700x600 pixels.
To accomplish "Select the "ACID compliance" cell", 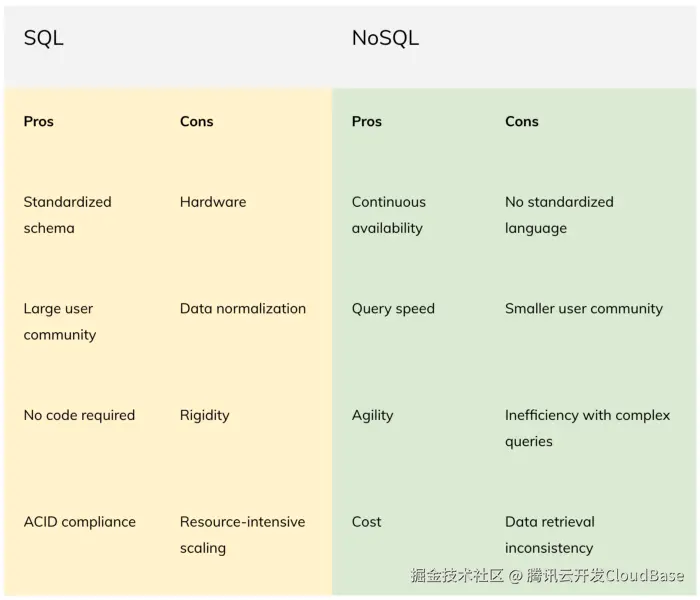I will (79, 522).
